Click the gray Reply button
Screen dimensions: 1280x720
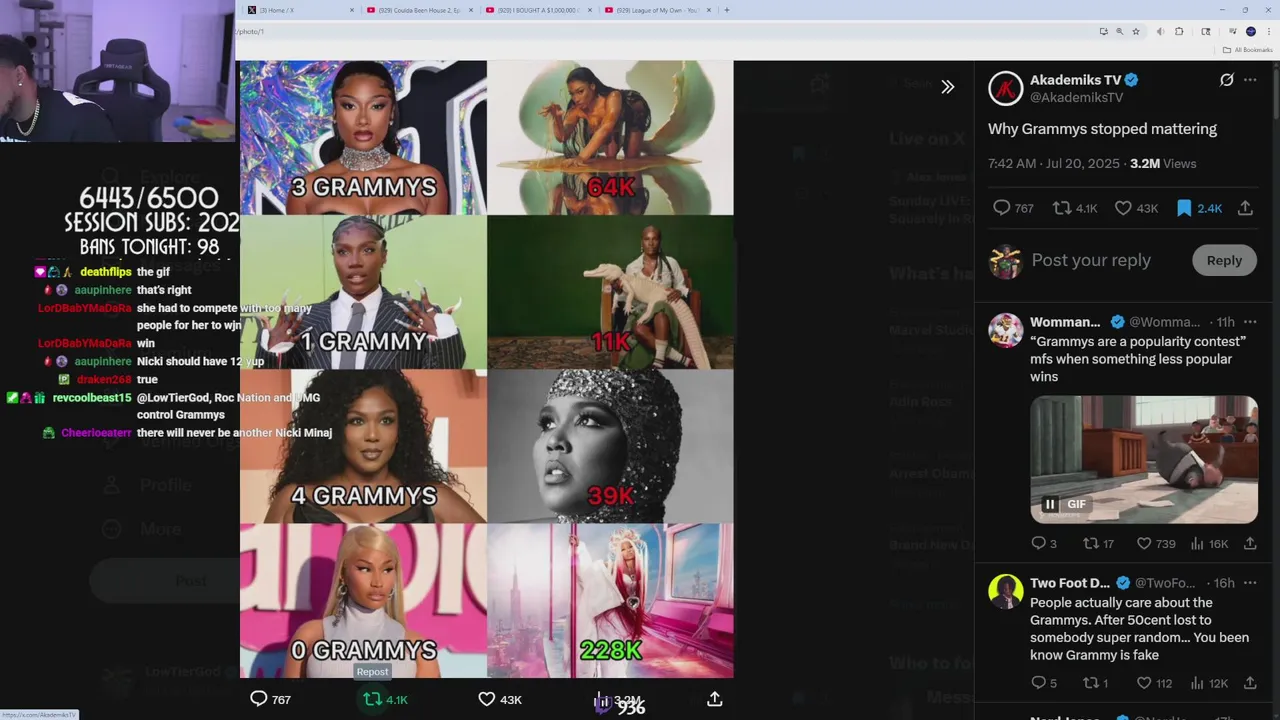tap(1224, 260)
